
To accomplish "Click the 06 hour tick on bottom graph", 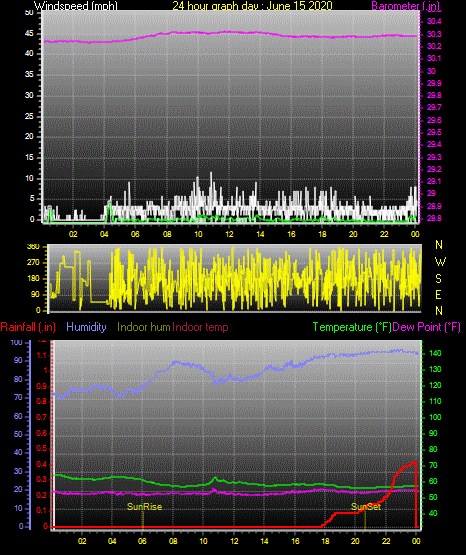I will (143, 541).
